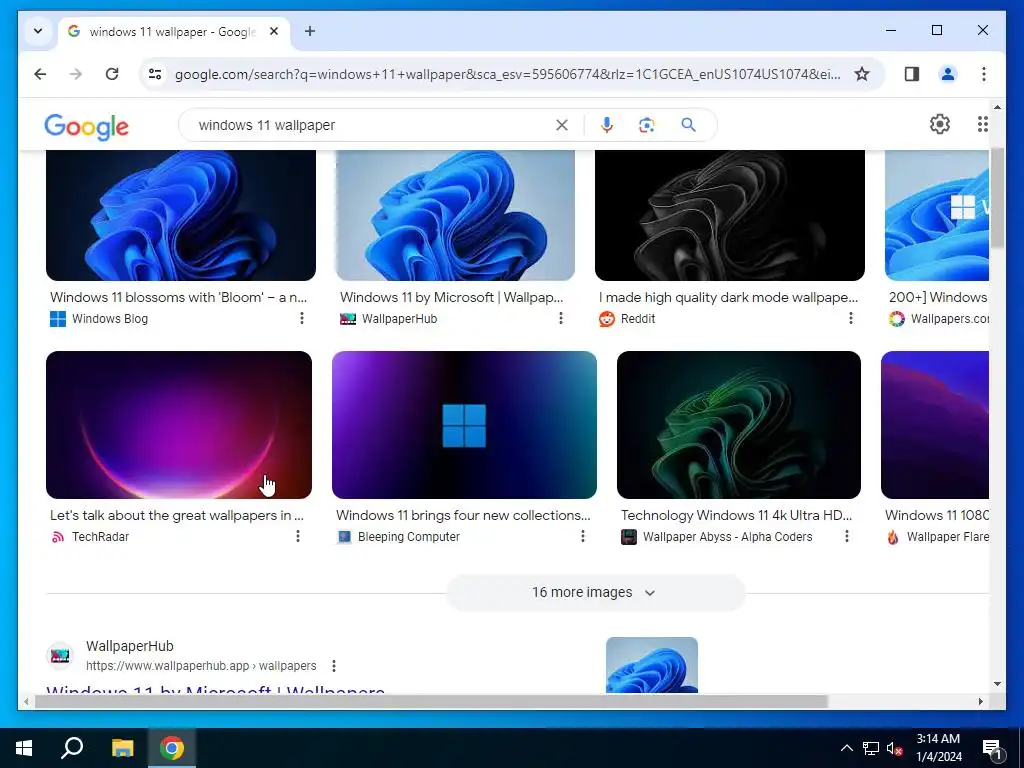Open Chrome's three-dot menu

984,74
